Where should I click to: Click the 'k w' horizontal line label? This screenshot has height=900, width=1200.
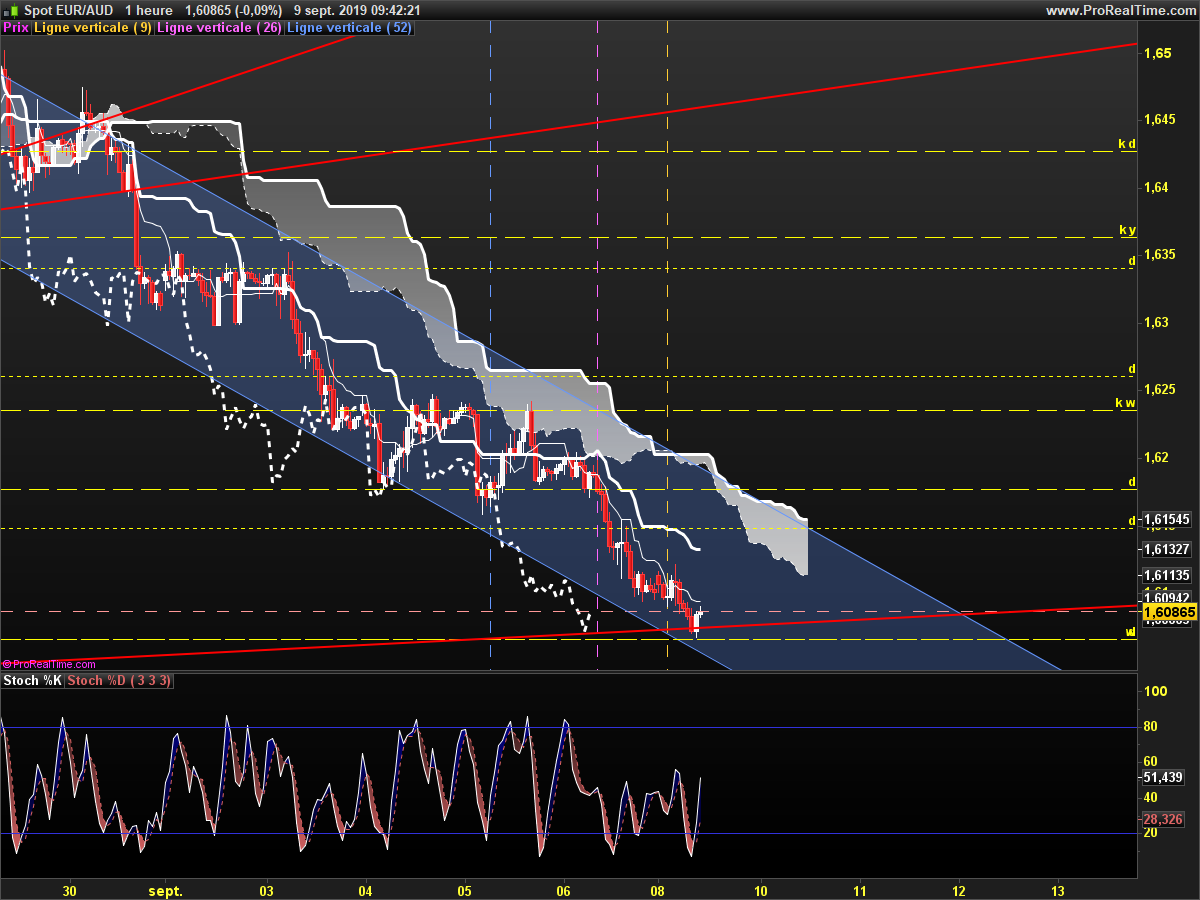pos(1126,403)
